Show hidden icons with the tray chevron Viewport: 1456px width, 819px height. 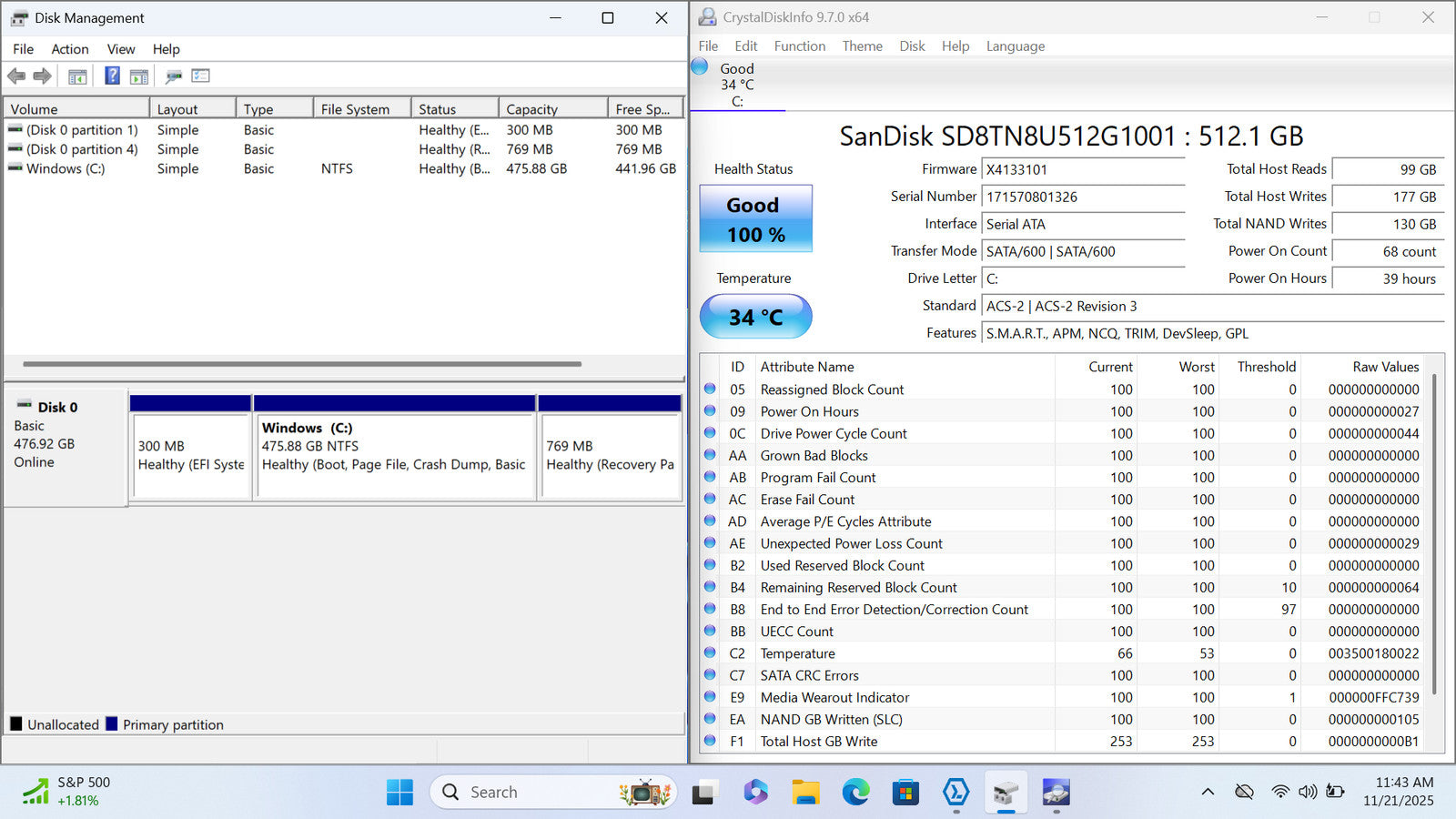tap(1208, 792)
